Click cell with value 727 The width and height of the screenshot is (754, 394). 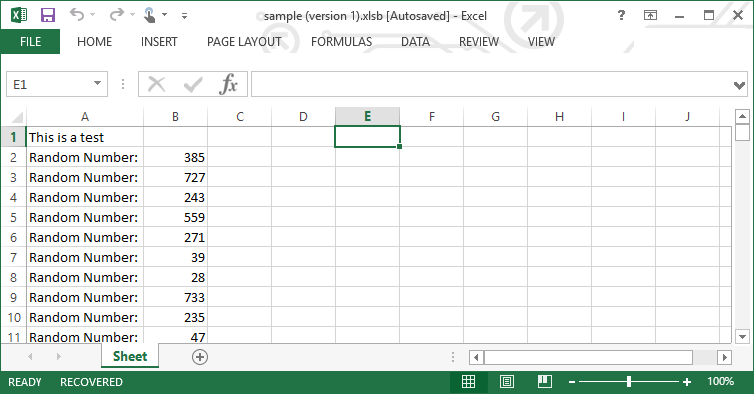pos(176,178)
